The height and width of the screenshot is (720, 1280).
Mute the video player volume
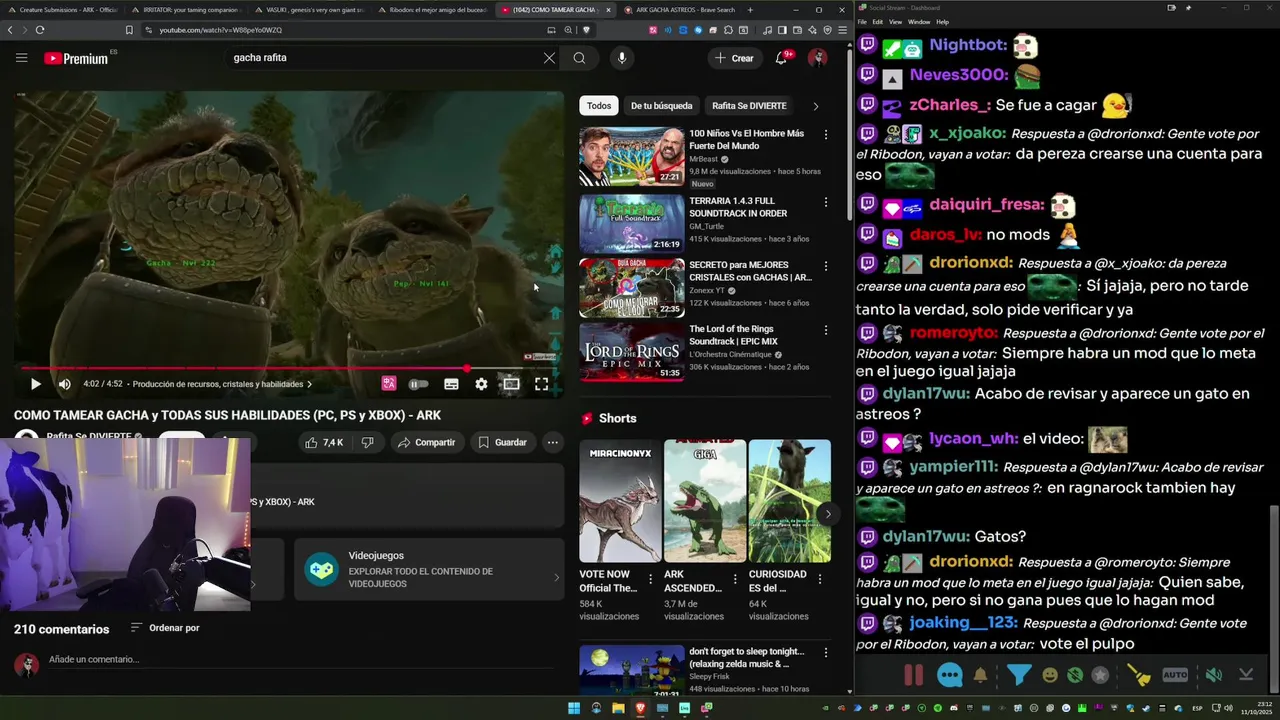pyautogui.click(x=64, y=384)
